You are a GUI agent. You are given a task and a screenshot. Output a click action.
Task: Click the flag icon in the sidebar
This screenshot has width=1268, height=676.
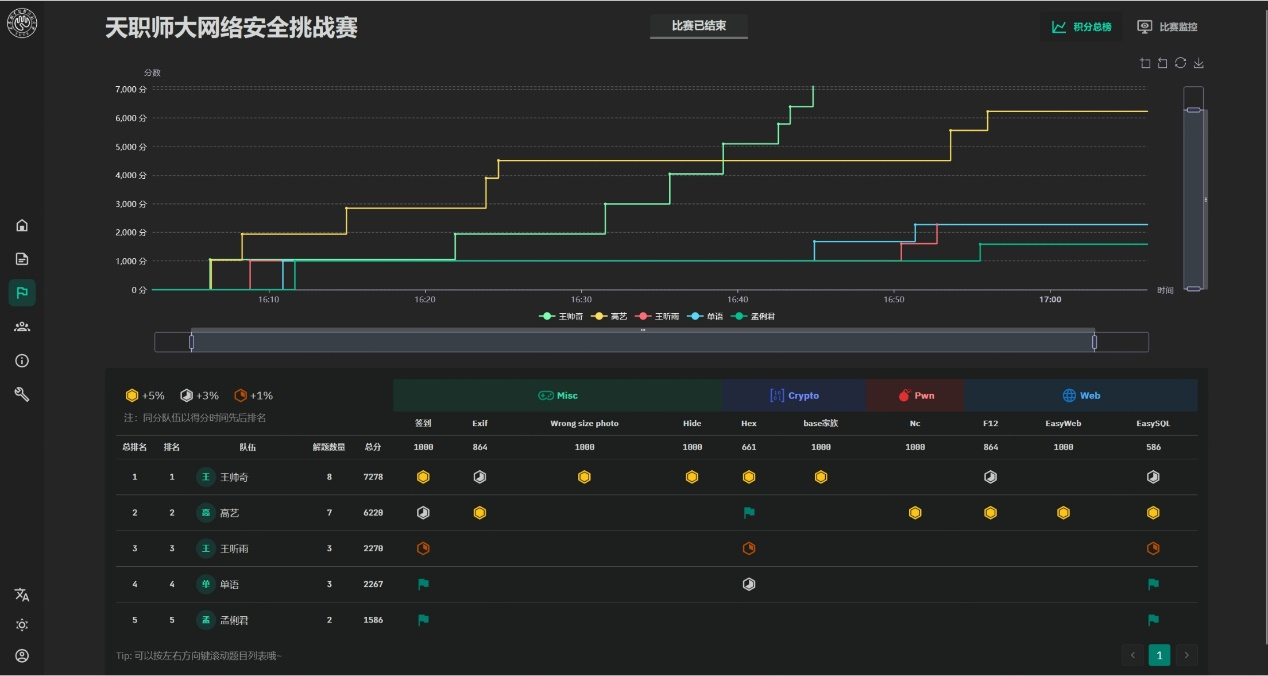[x=22, y=292]
